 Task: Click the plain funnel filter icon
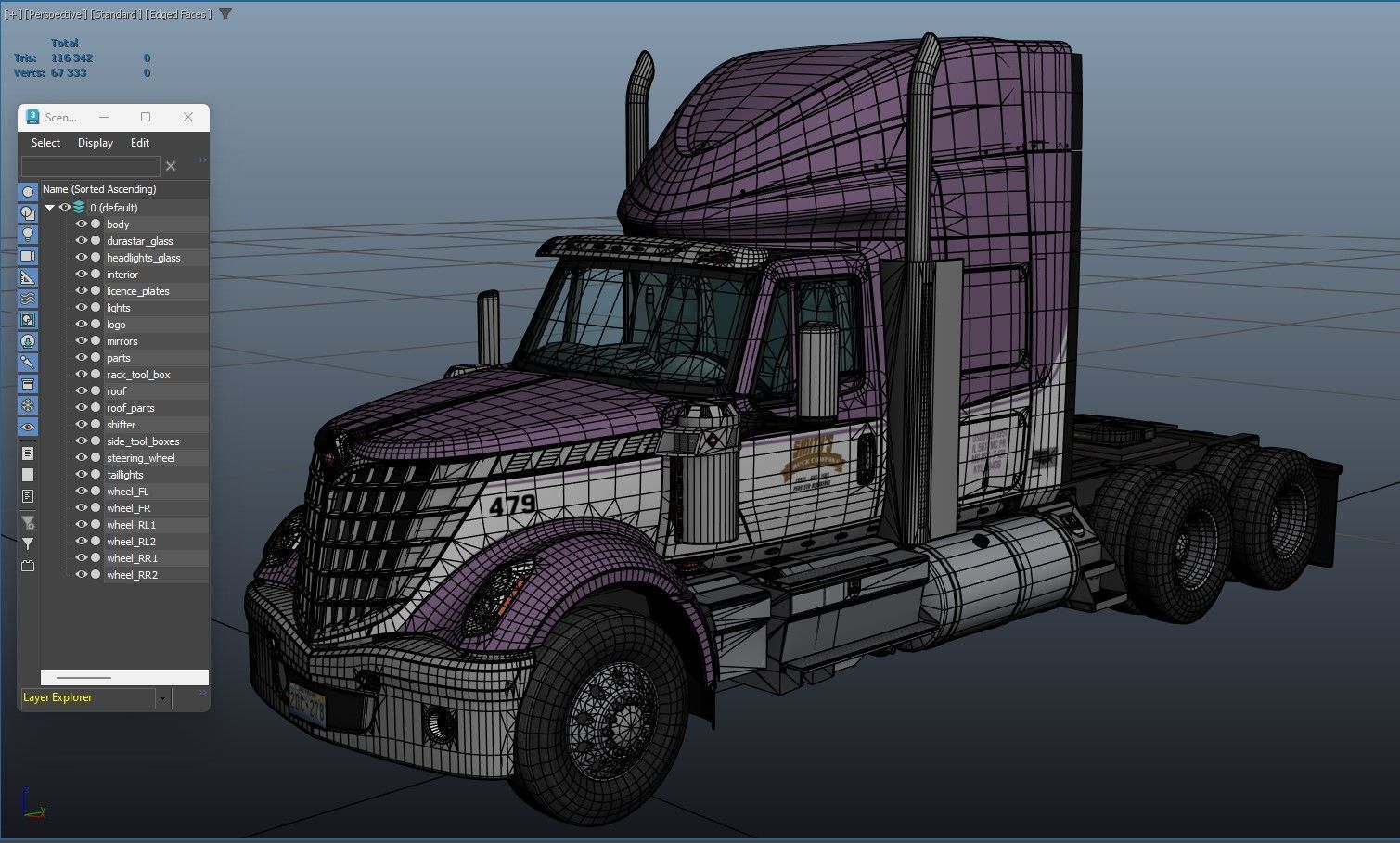click(28, 544)
